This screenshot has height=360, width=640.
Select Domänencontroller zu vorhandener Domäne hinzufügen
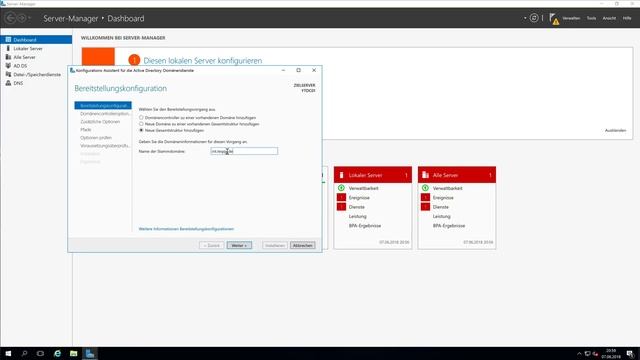(x=141, y=118)
